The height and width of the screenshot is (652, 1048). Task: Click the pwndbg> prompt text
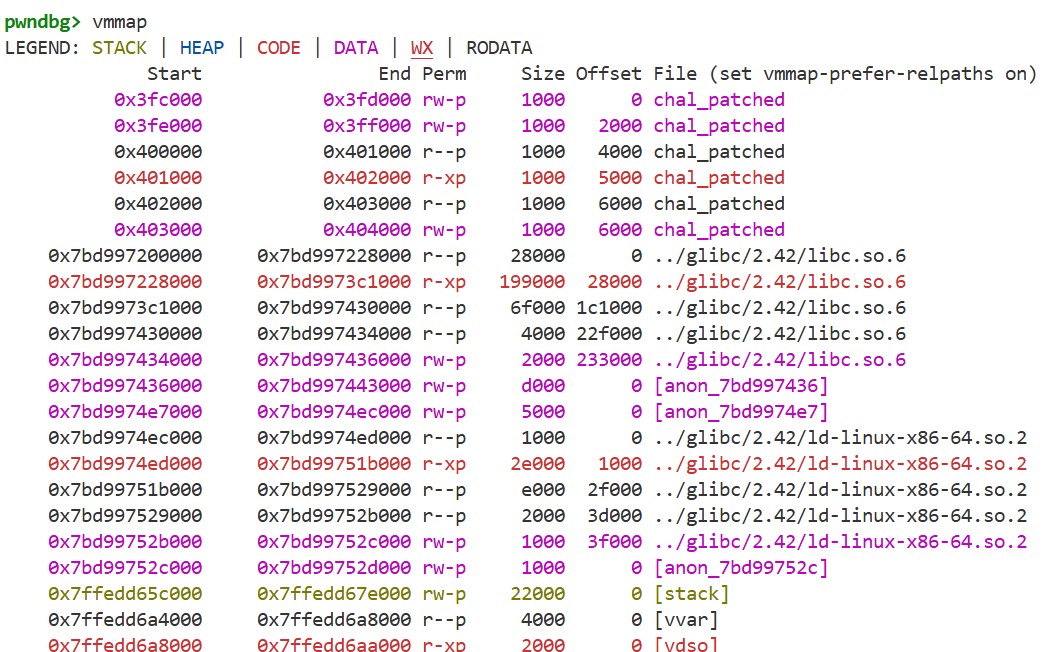[x=42, y=22]
